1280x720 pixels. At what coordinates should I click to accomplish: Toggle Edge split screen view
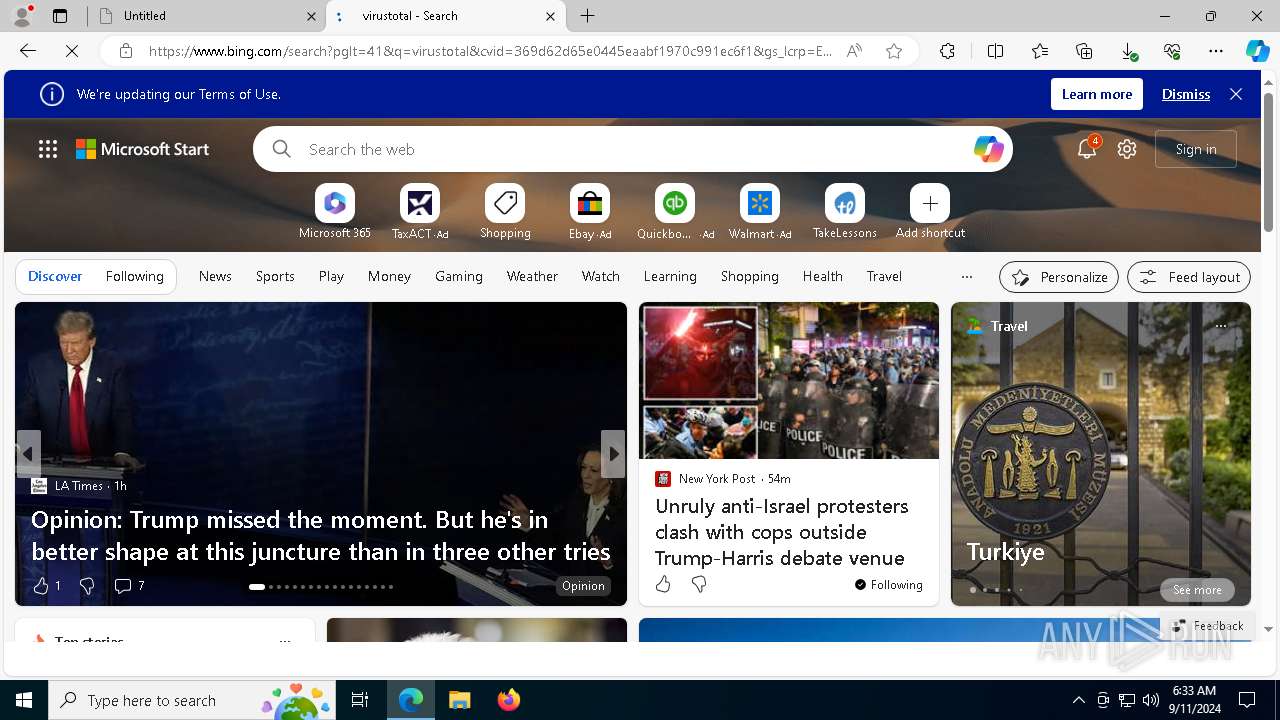995,51
